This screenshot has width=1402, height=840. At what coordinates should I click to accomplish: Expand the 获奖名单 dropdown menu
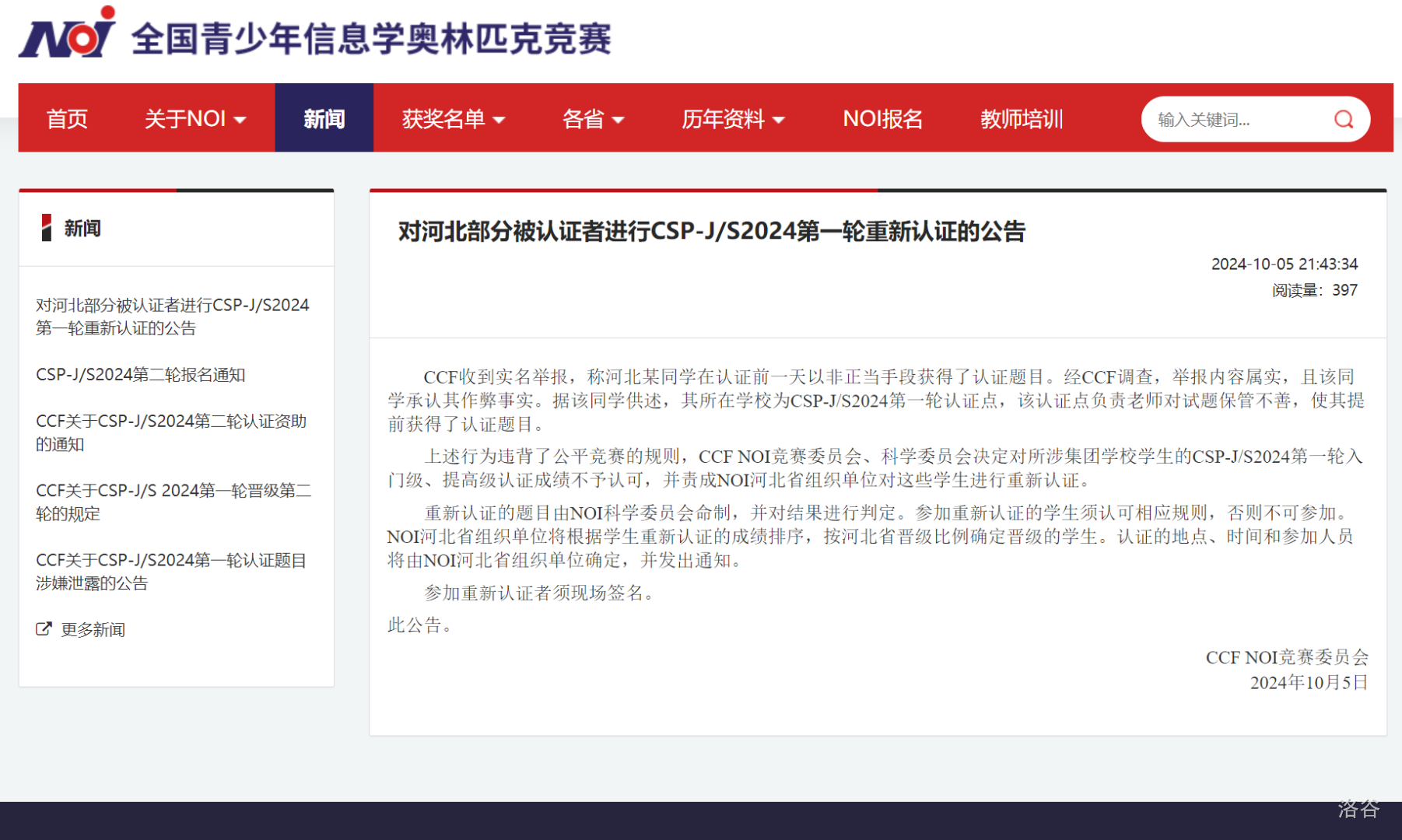tap(453, 119)
